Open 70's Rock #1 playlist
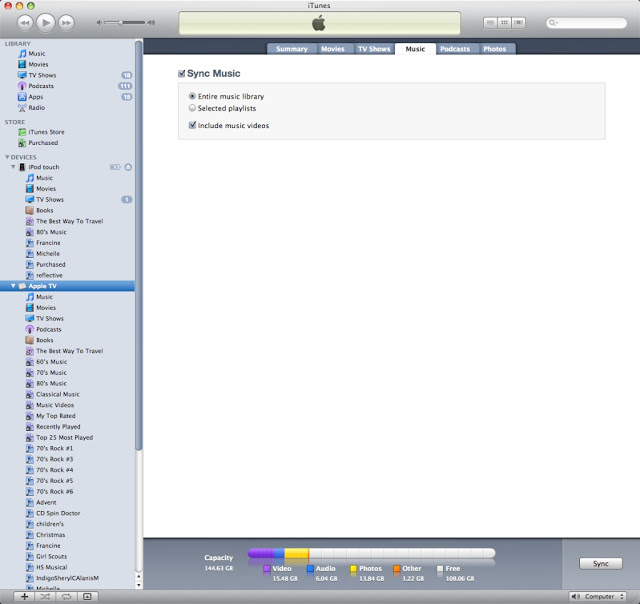Image resolution: width=640 pixels, height=604 pixels. click(54, 448)
